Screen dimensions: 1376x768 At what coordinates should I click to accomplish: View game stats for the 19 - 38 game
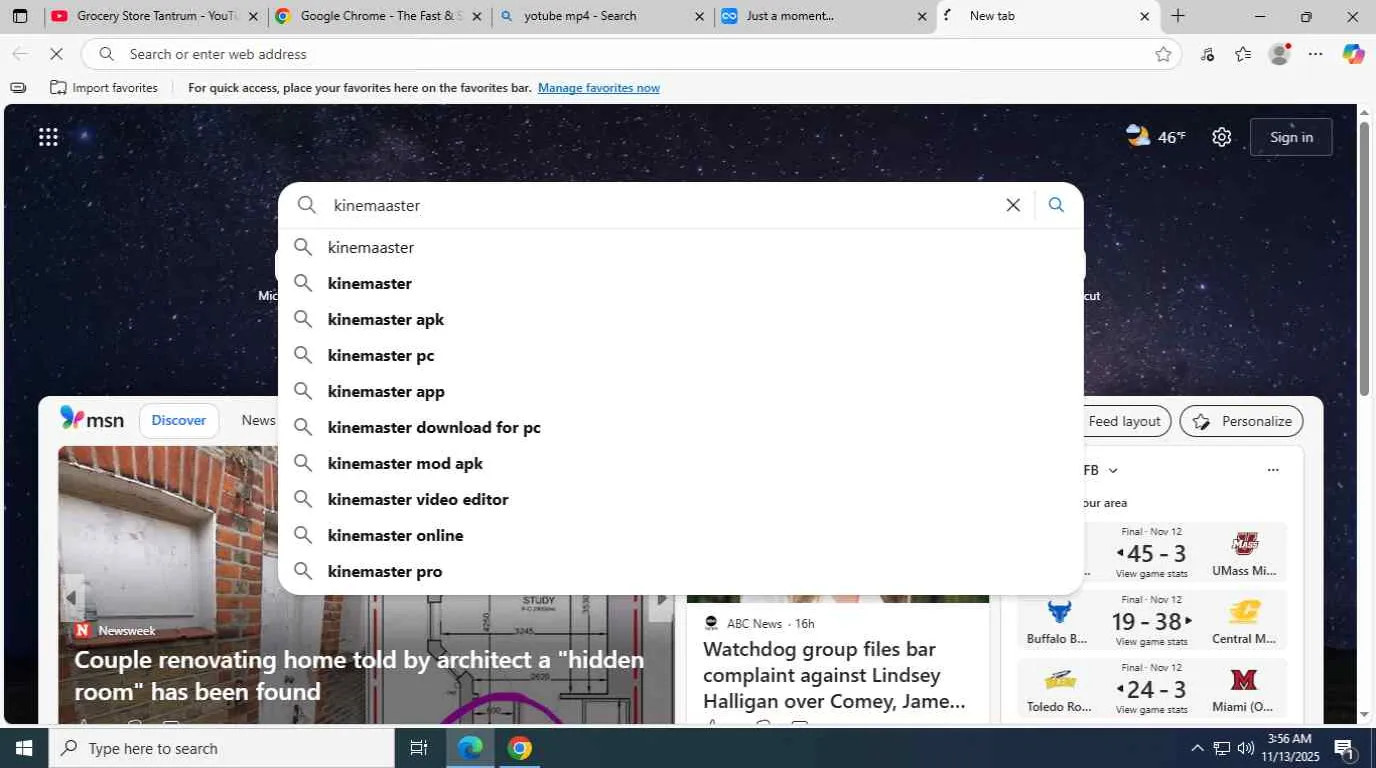coord(1151,642)
